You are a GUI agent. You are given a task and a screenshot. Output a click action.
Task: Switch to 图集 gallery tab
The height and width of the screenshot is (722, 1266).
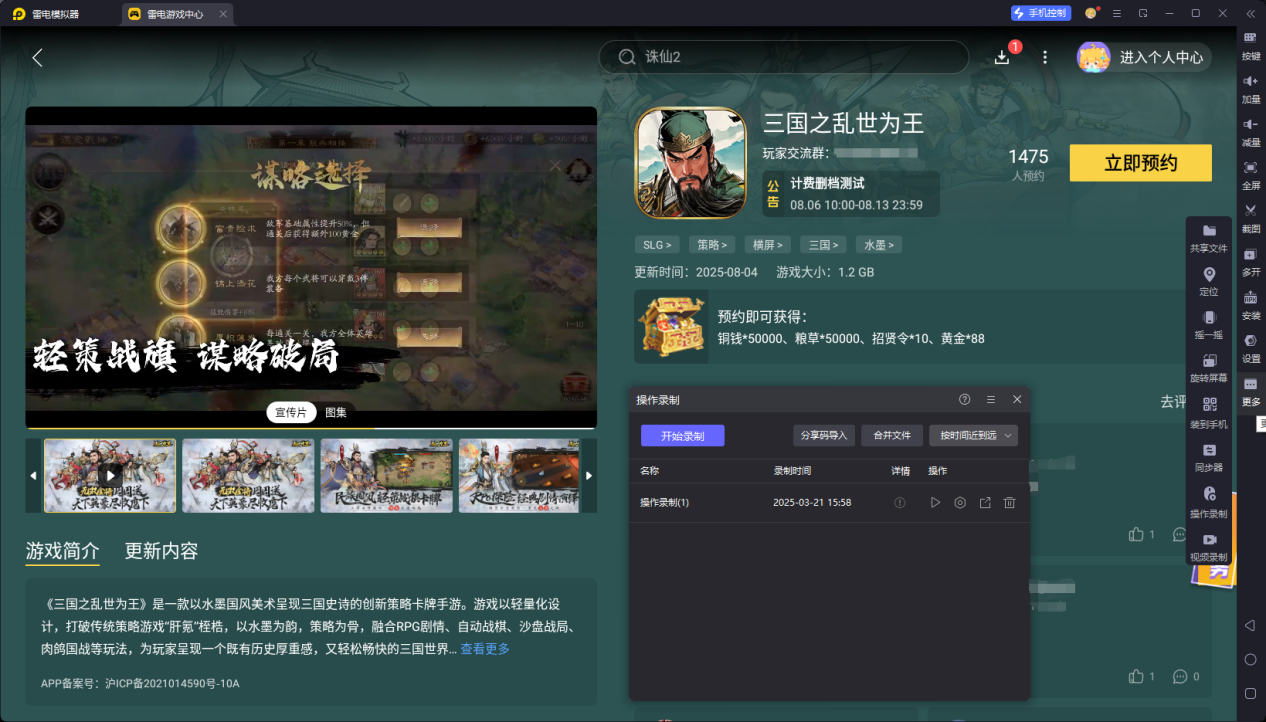click(x=336, y=412)
